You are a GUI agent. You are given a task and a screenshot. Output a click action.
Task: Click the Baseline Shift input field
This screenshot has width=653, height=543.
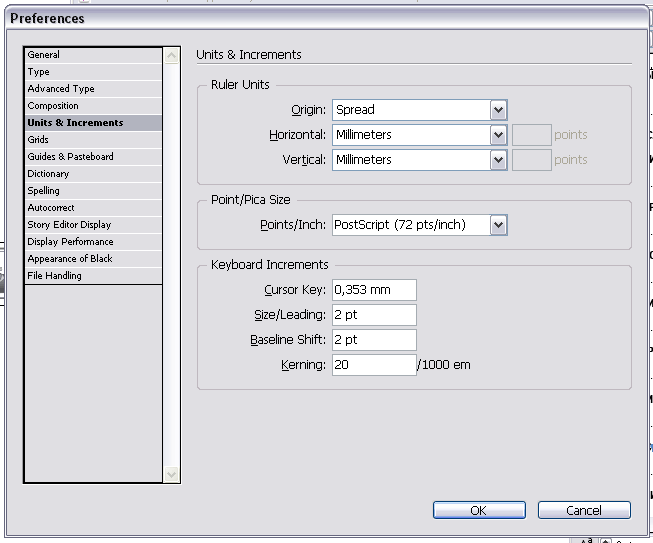point(374,340)
